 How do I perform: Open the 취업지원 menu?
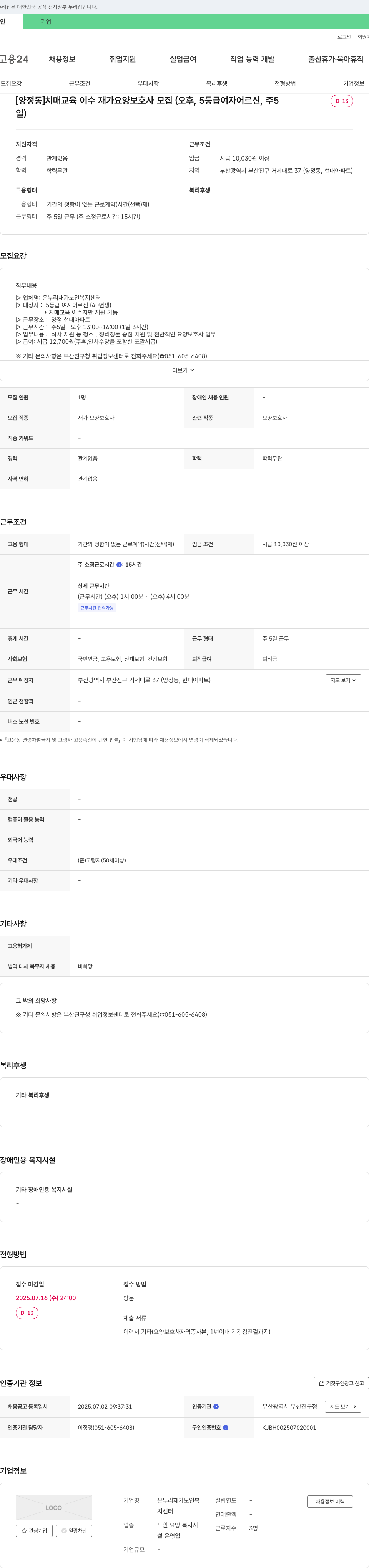pos(122,59)
